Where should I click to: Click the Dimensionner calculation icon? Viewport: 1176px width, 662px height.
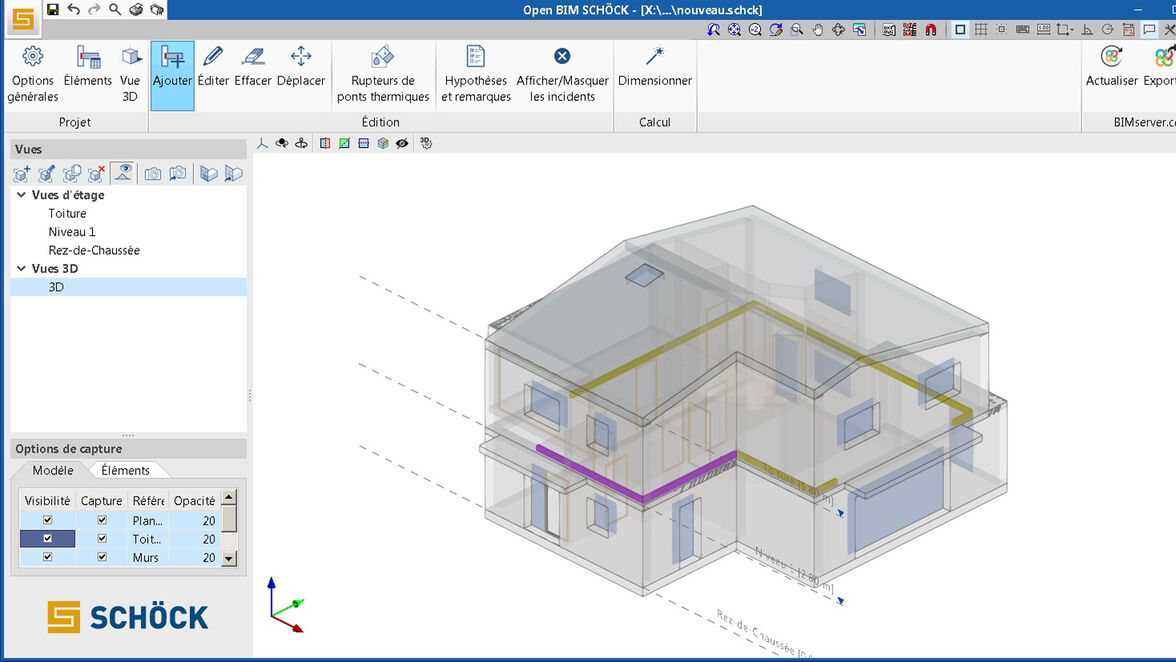point(654,57)
